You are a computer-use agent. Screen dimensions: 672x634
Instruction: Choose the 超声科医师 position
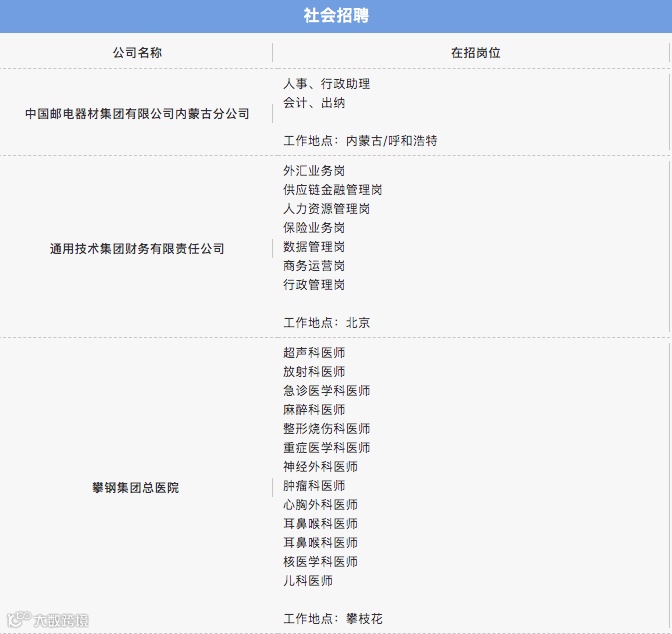tap(314, 352)
